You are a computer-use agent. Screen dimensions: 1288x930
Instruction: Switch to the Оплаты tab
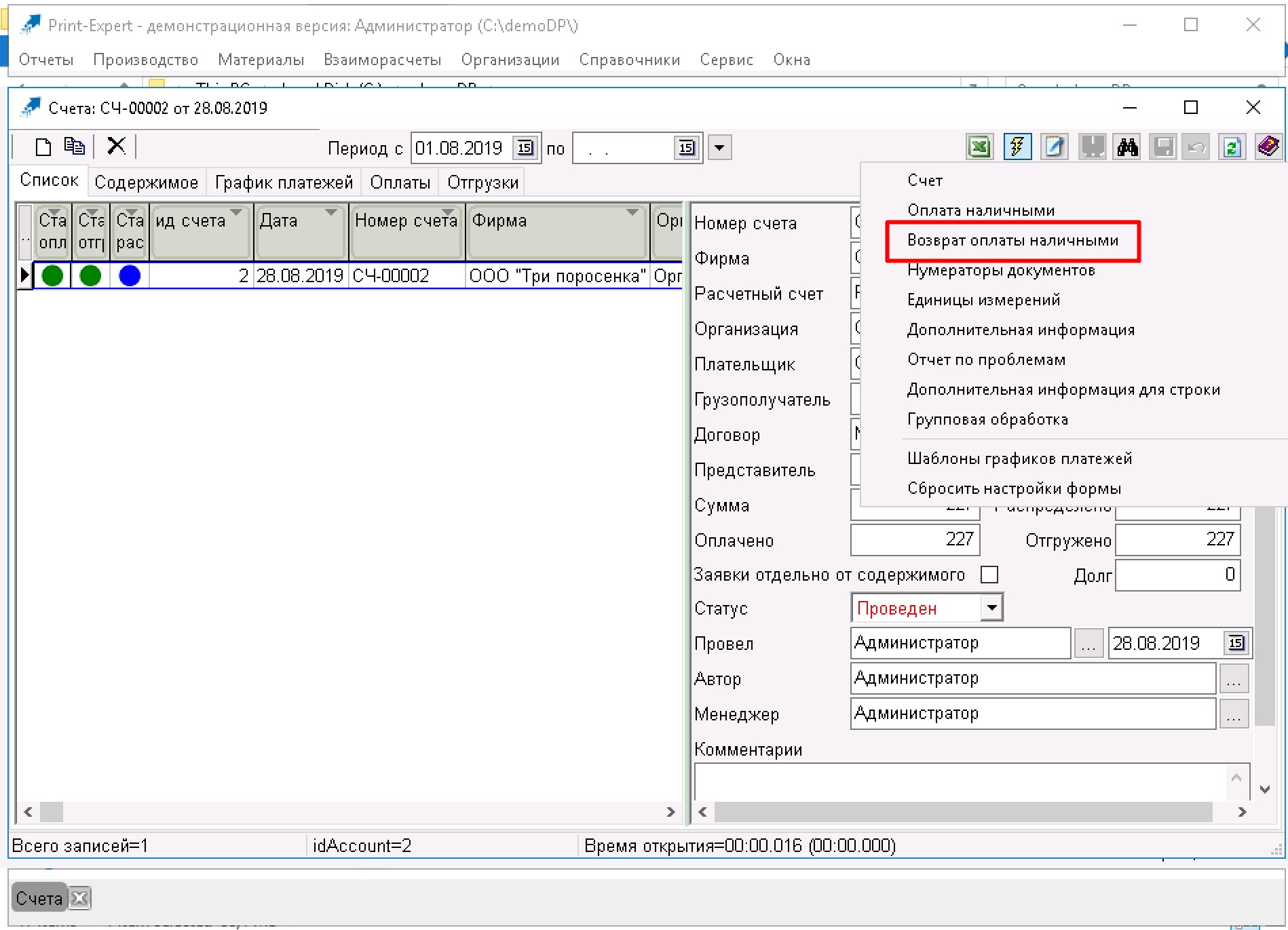(x=400, y=182)
